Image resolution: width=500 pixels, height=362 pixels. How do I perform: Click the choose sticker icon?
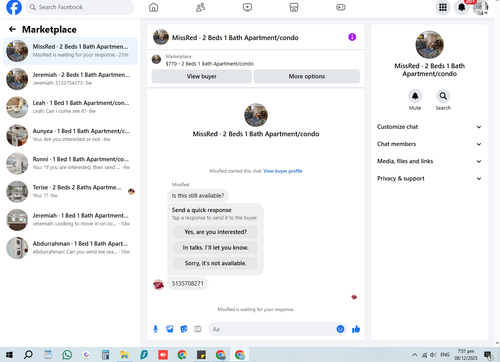coord(184,329)
